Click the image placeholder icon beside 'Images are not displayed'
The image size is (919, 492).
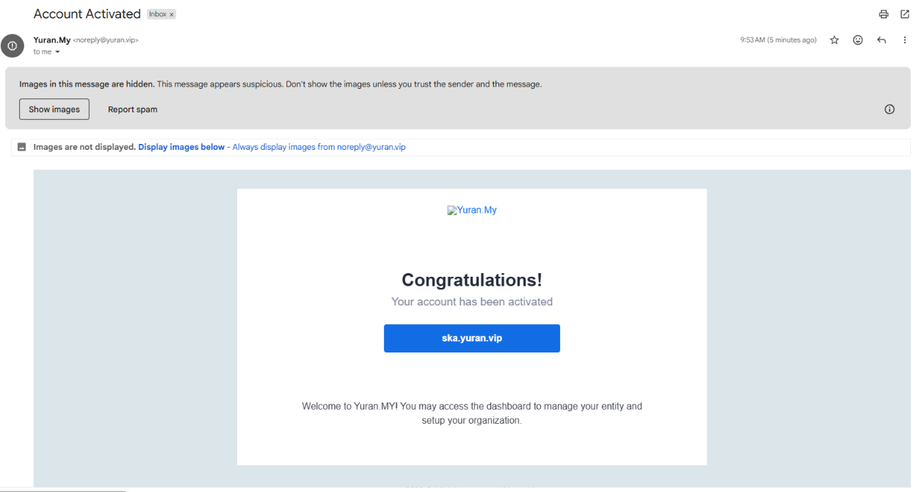(x=22, y=147)
